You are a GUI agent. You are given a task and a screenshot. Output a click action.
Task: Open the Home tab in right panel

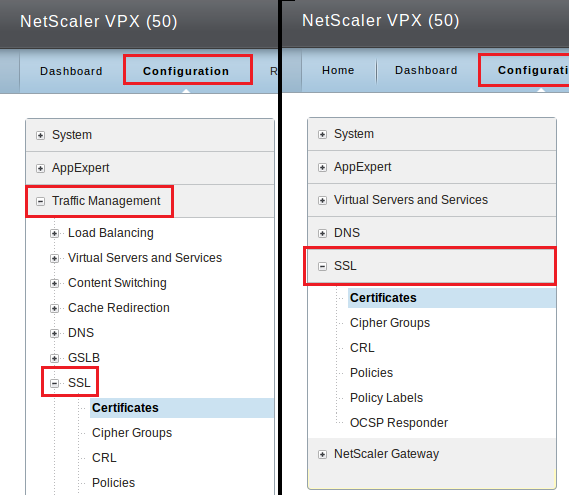pos(338,70)
